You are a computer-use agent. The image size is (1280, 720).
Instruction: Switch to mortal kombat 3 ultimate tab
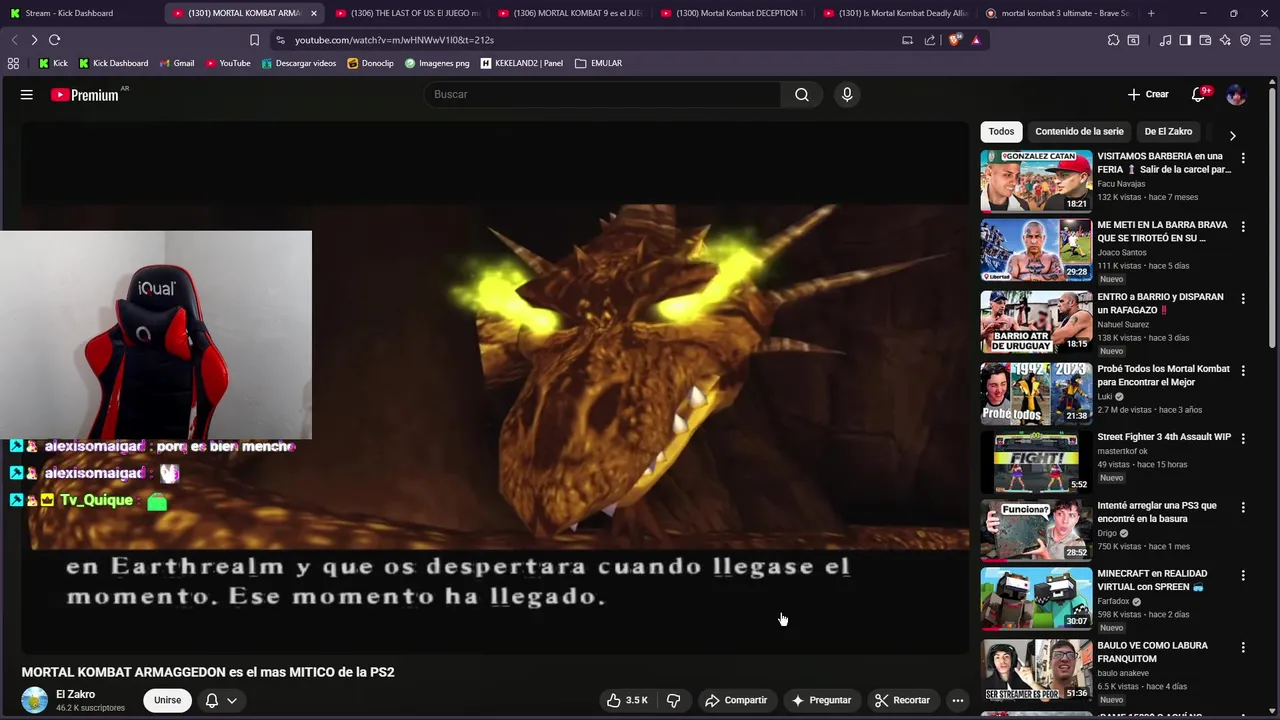1058,13
